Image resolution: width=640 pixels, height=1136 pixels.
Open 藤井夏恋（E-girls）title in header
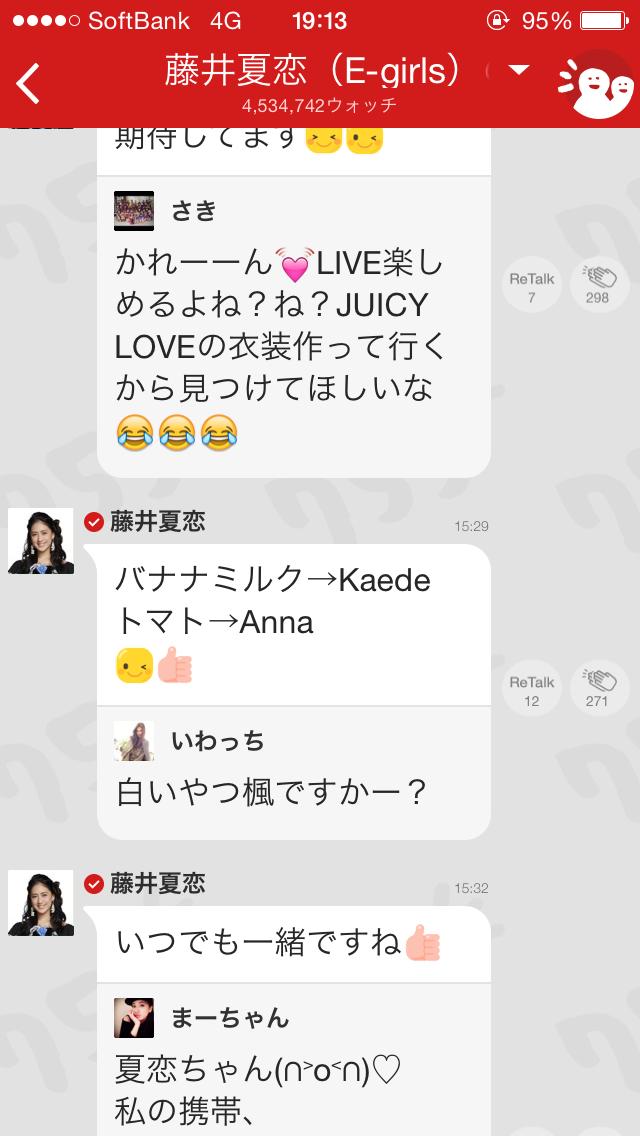[x=312, y=71]
